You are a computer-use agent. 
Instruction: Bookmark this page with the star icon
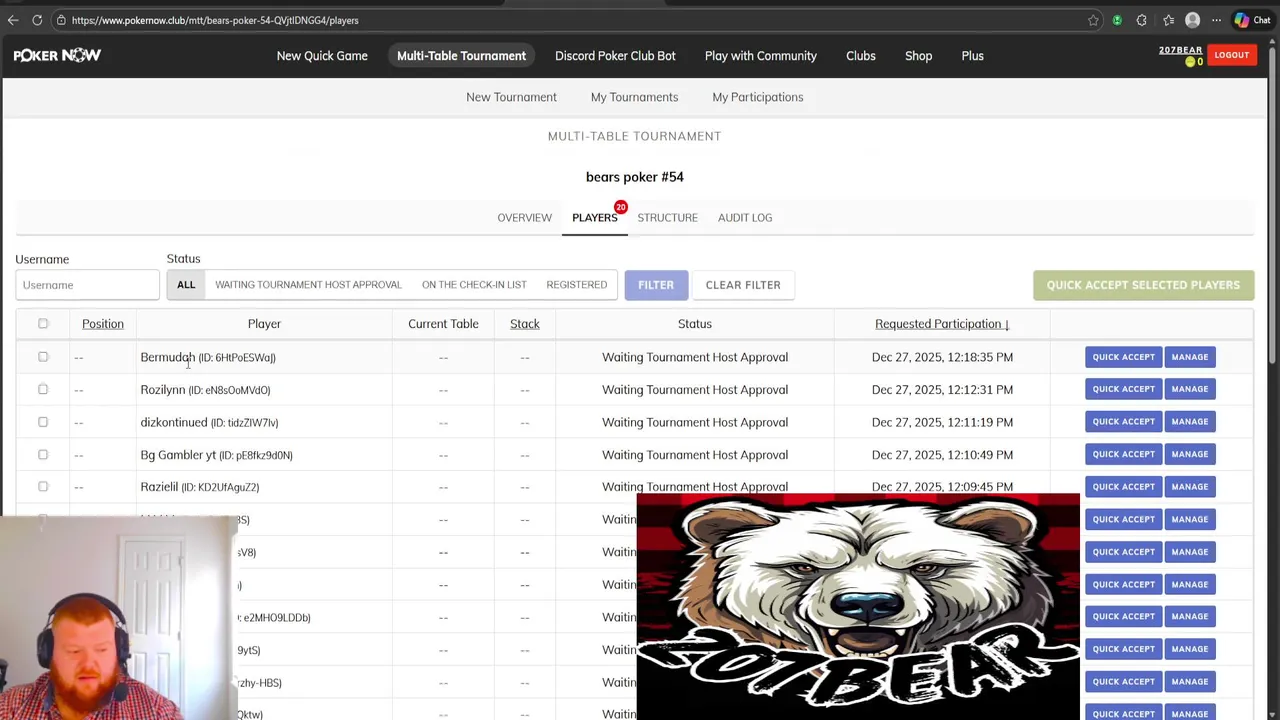pos(1093,20)
